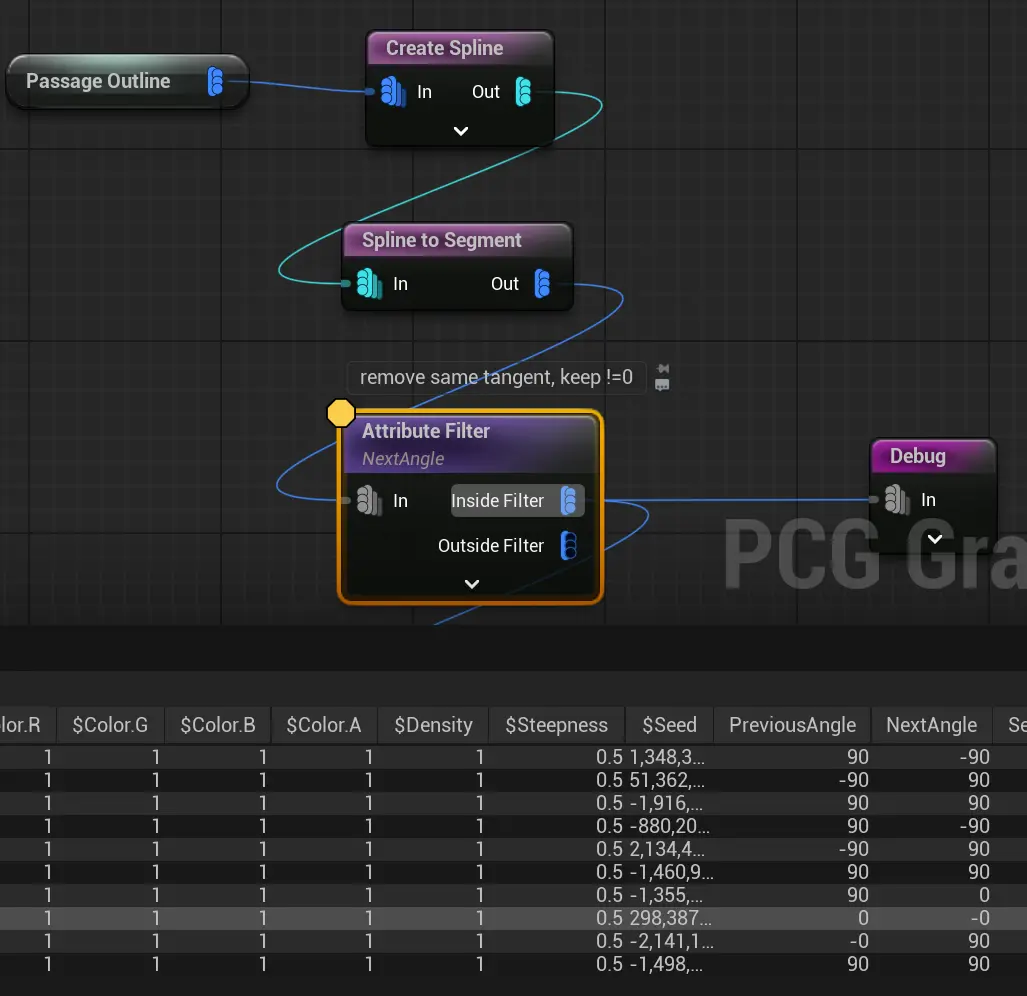Click the Spline to Segment In pin
The height and width of the screenshot is (996, 1027).
pyautogui.click(x=369, y=284)
